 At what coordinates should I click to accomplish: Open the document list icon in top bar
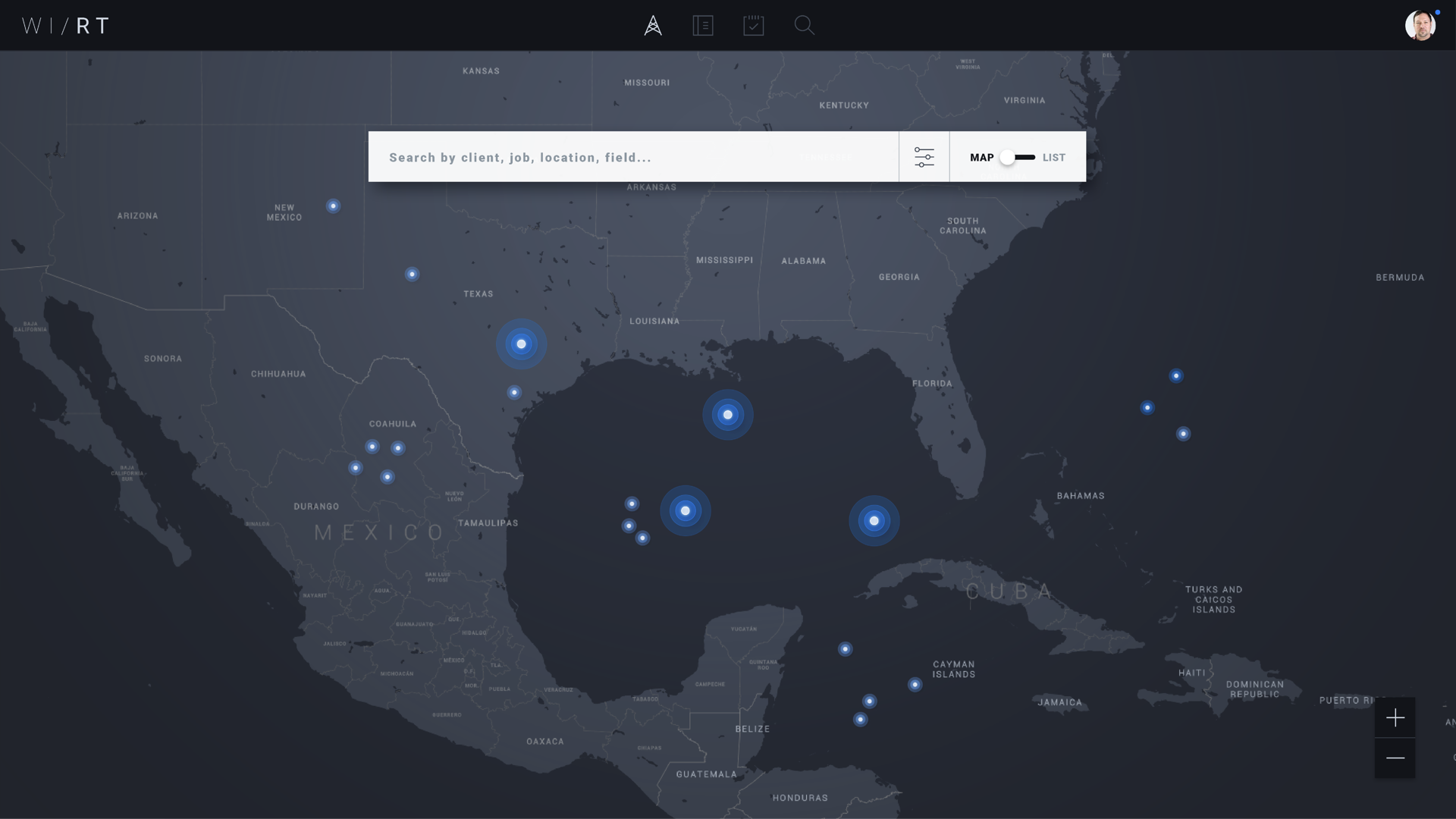pos(703,26)
